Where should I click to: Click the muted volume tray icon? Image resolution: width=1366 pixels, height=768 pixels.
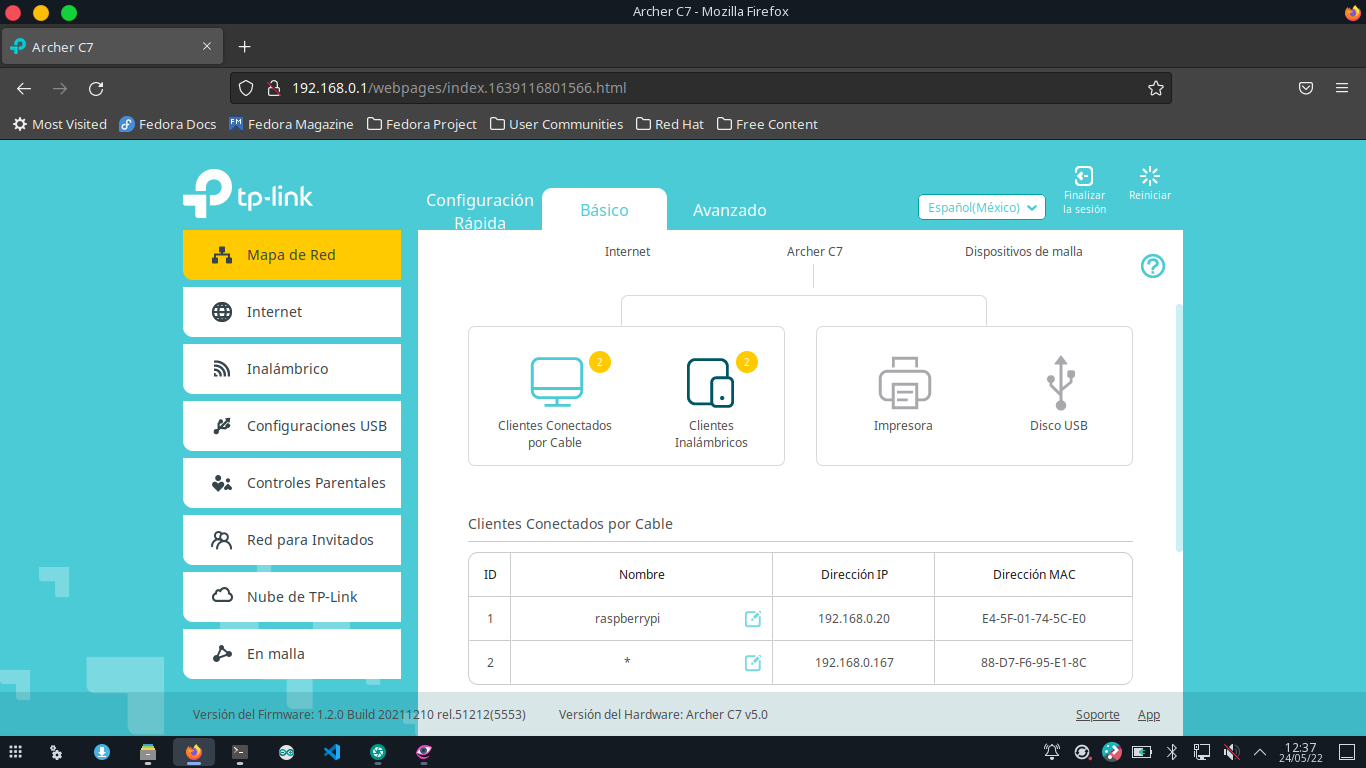(1232, 751)
